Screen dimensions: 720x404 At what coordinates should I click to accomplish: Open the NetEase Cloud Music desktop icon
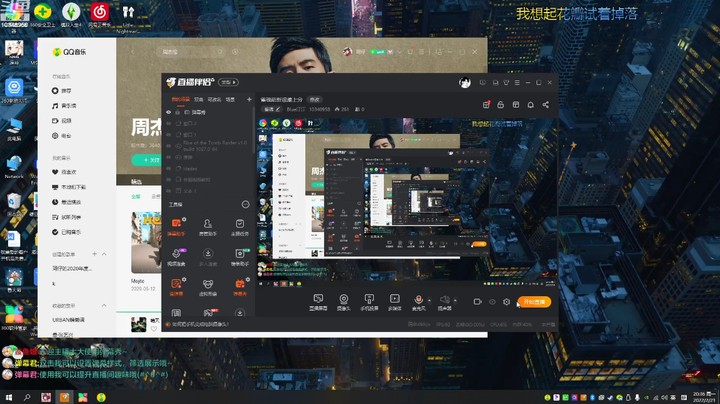click(100, 14)
